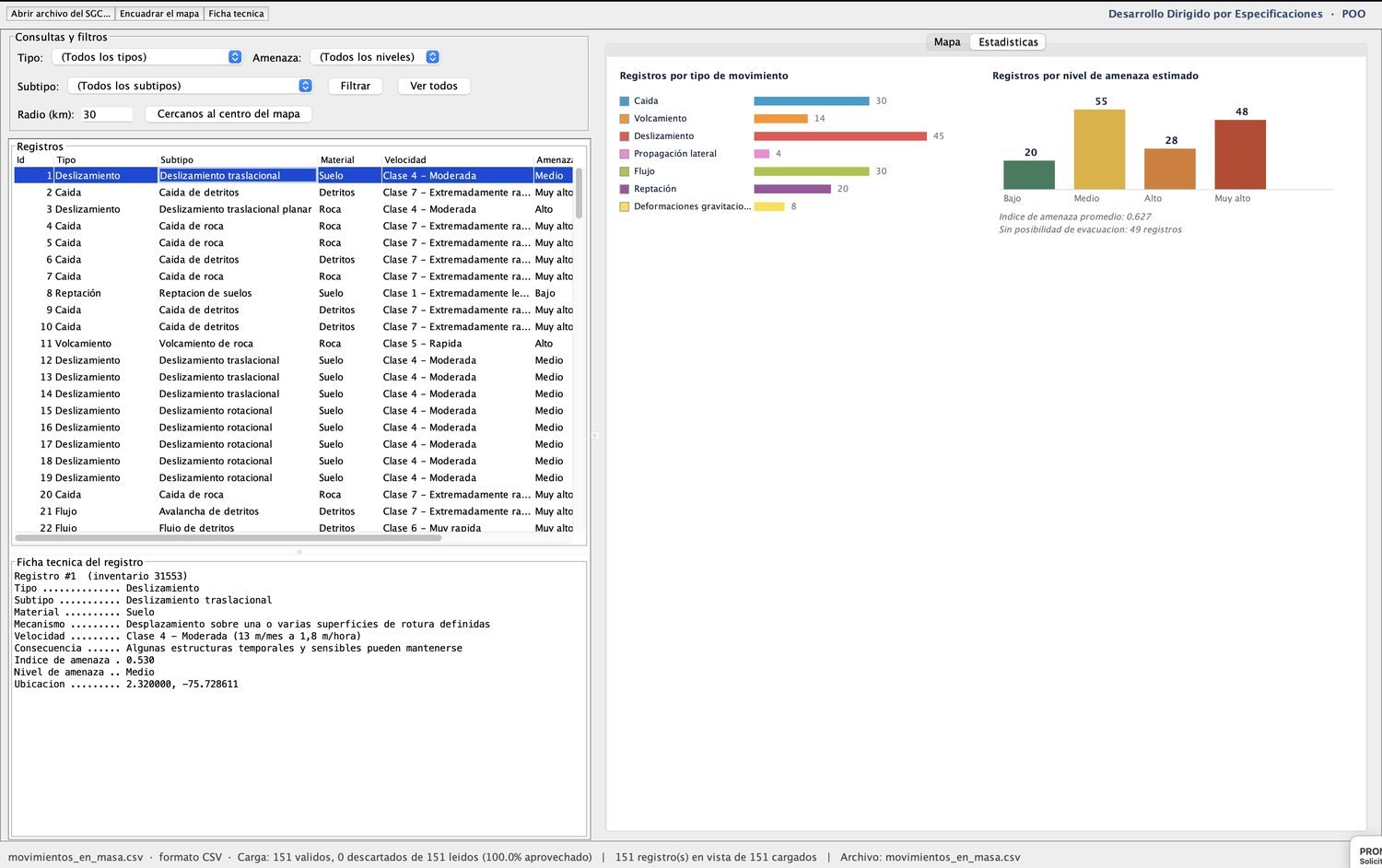Click the Ubicacion line in the ficha tecnica
This screenshot has height=868, width=1382.
pyautogui.click(x=126, y=685)
